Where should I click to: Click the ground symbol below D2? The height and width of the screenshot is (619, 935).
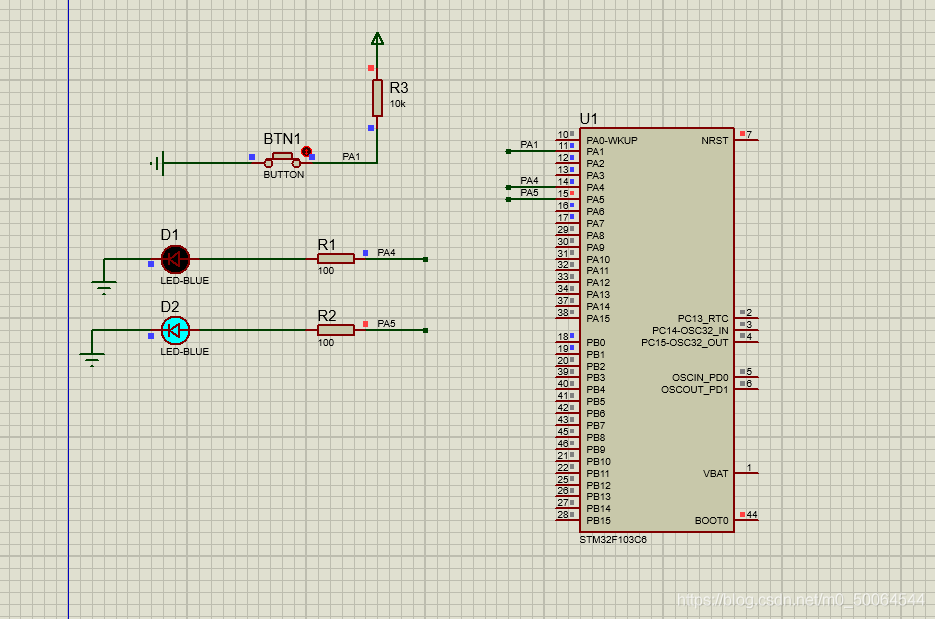pyautogui.click(x=92, y=359)
